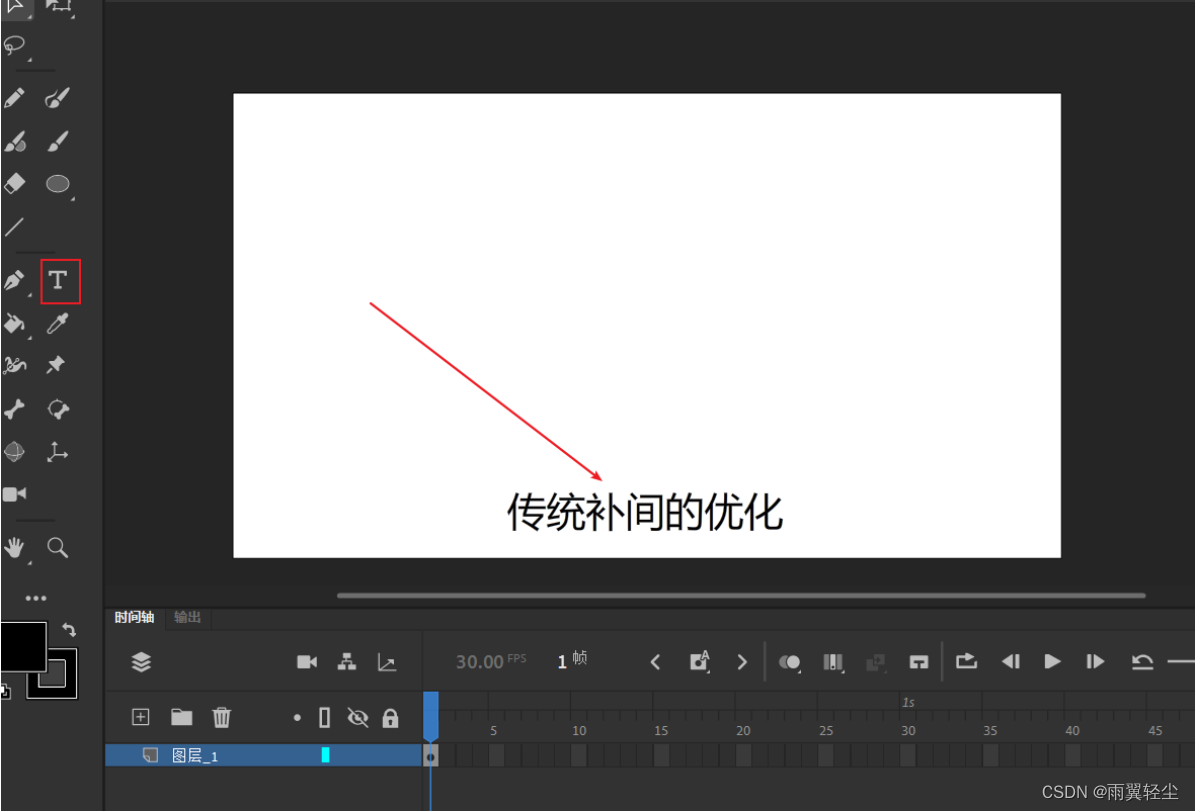Select the Zoom tool
Screen dimensions: 1195x811
pyautogui.click(x=57, y=547)
